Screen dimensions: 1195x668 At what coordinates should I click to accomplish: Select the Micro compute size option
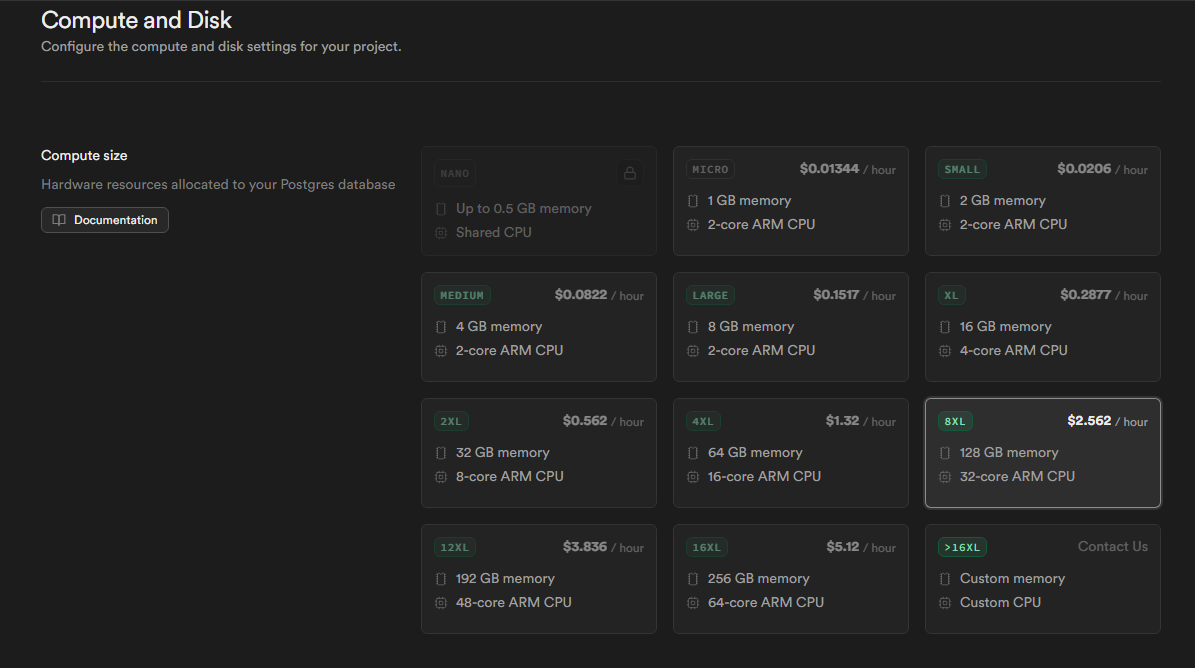790,201
